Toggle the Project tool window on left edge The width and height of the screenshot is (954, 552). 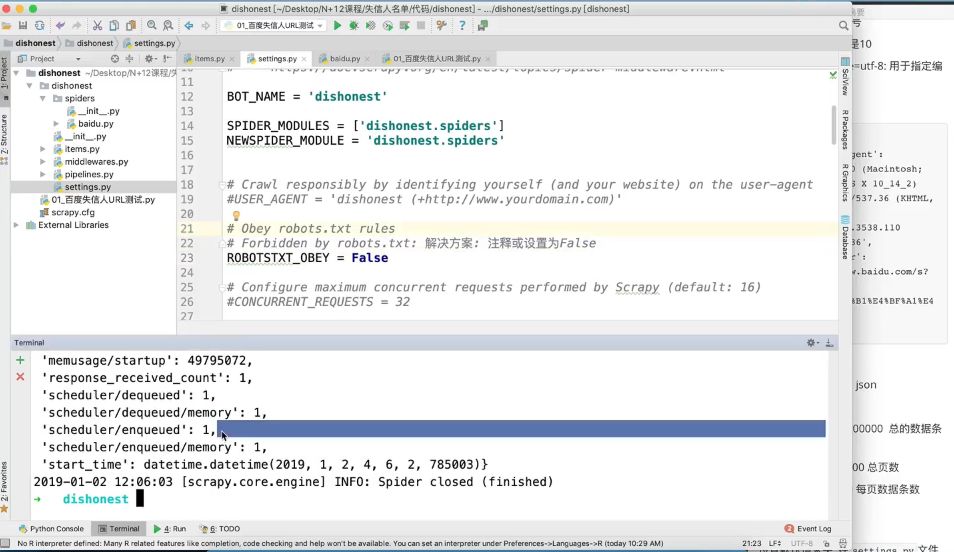[5, 75]
